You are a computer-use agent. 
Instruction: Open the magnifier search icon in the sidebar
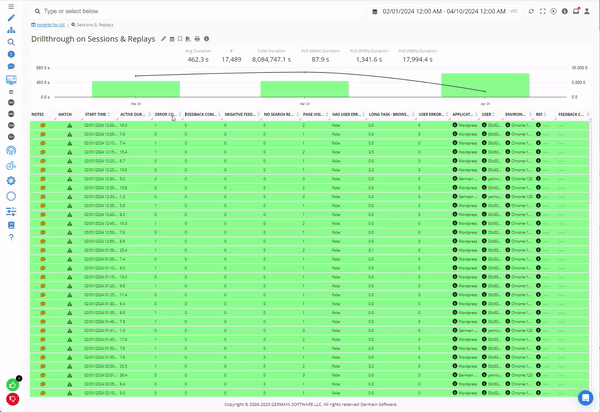(x=10, y=42)
